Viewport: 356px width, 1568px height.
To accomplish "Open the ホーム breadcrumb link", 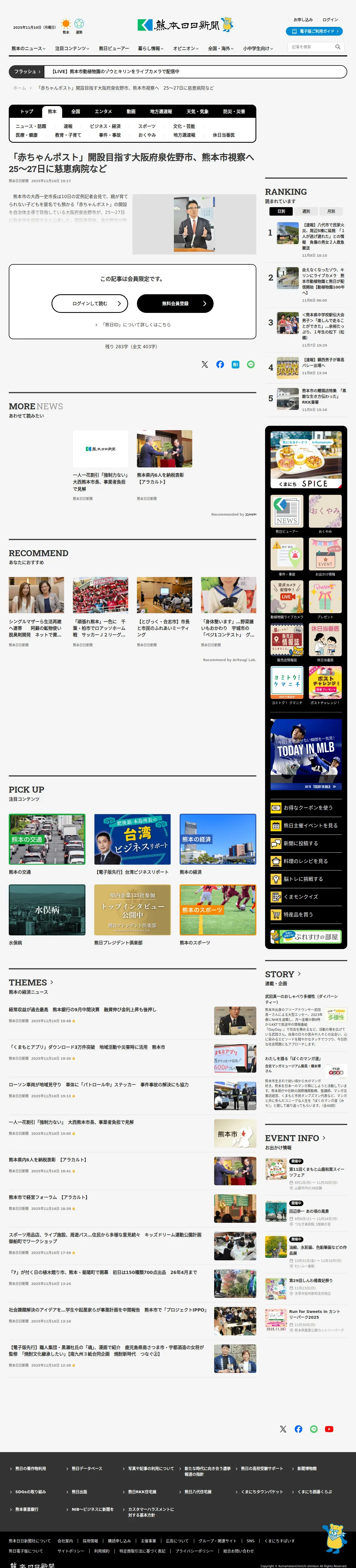I will click(x=19, y=88).
